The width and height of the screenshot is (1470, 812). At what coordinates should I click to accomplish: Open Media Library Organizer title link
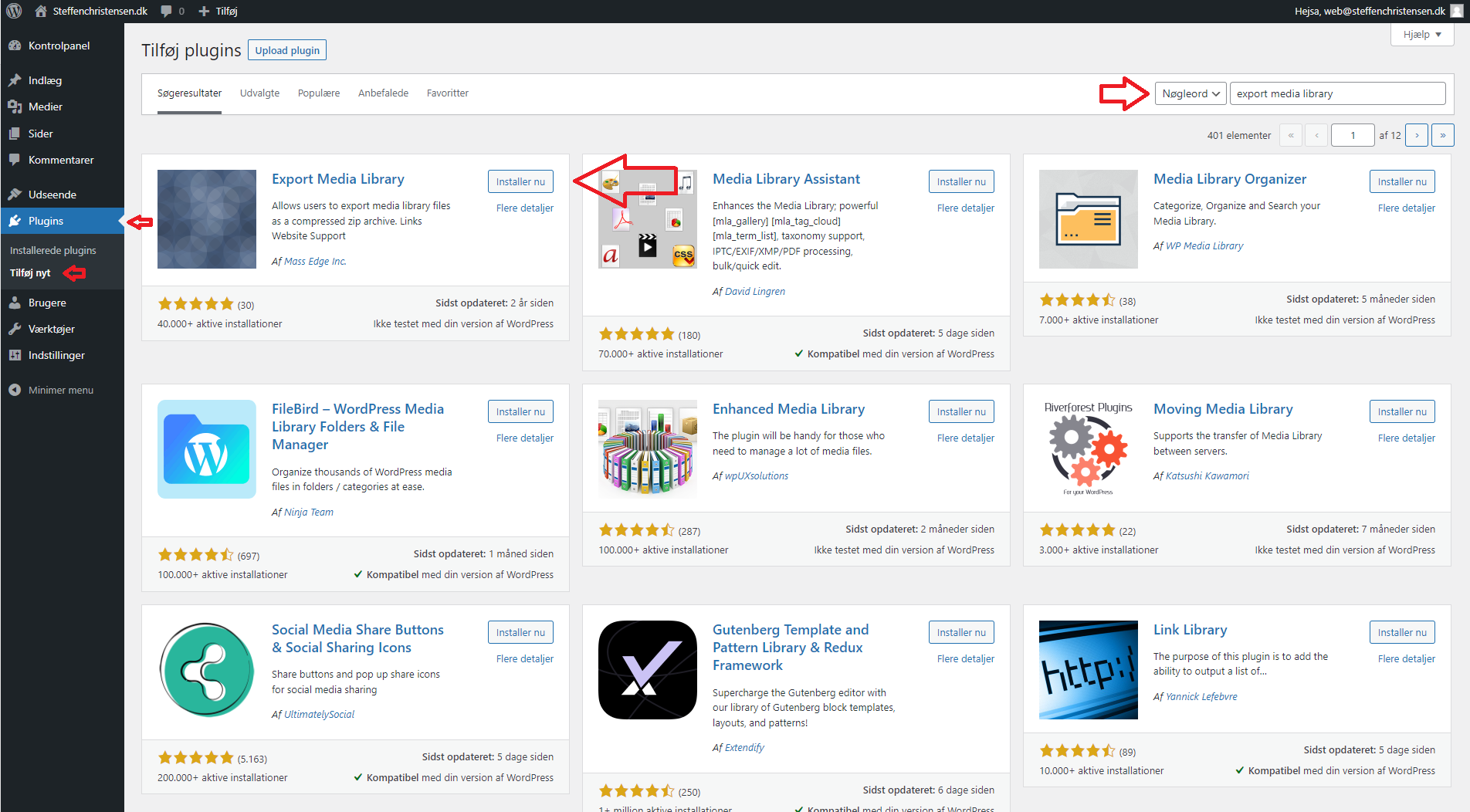point(1230,179)
